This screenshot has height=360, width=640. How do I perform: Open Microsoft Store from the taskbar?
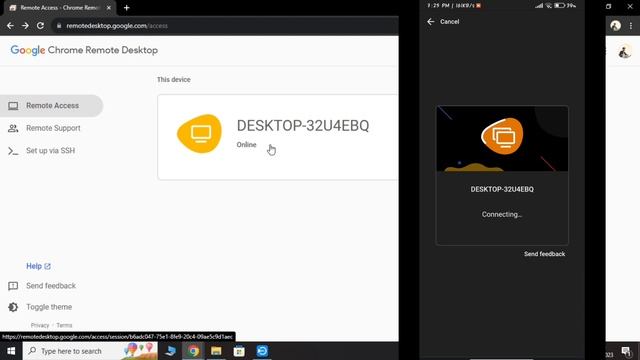239,351
